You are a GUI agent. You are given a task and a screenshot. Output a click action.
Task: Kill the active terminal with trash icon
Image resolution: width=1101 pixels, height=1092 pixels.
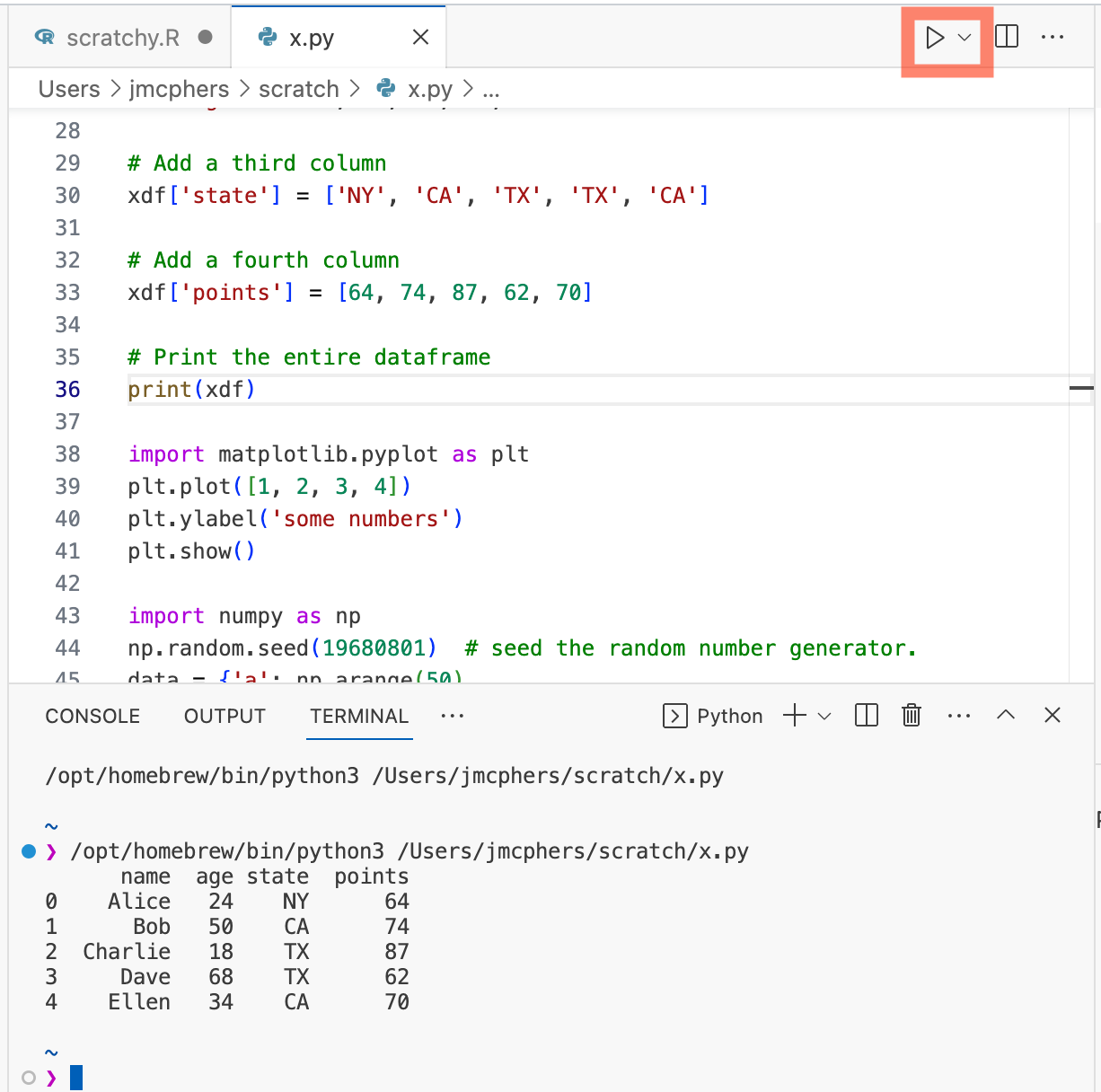click(x=911, y=715)
